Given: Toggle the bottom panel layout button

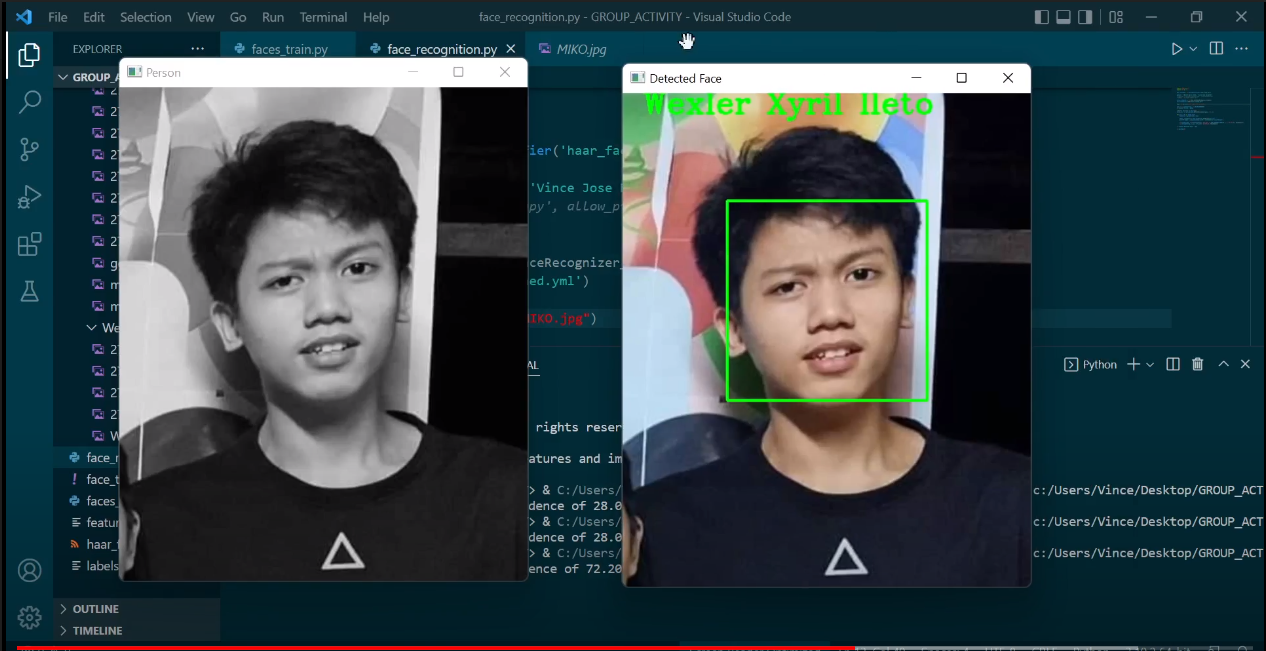Looking at the screenshot, I should 1063,17.
